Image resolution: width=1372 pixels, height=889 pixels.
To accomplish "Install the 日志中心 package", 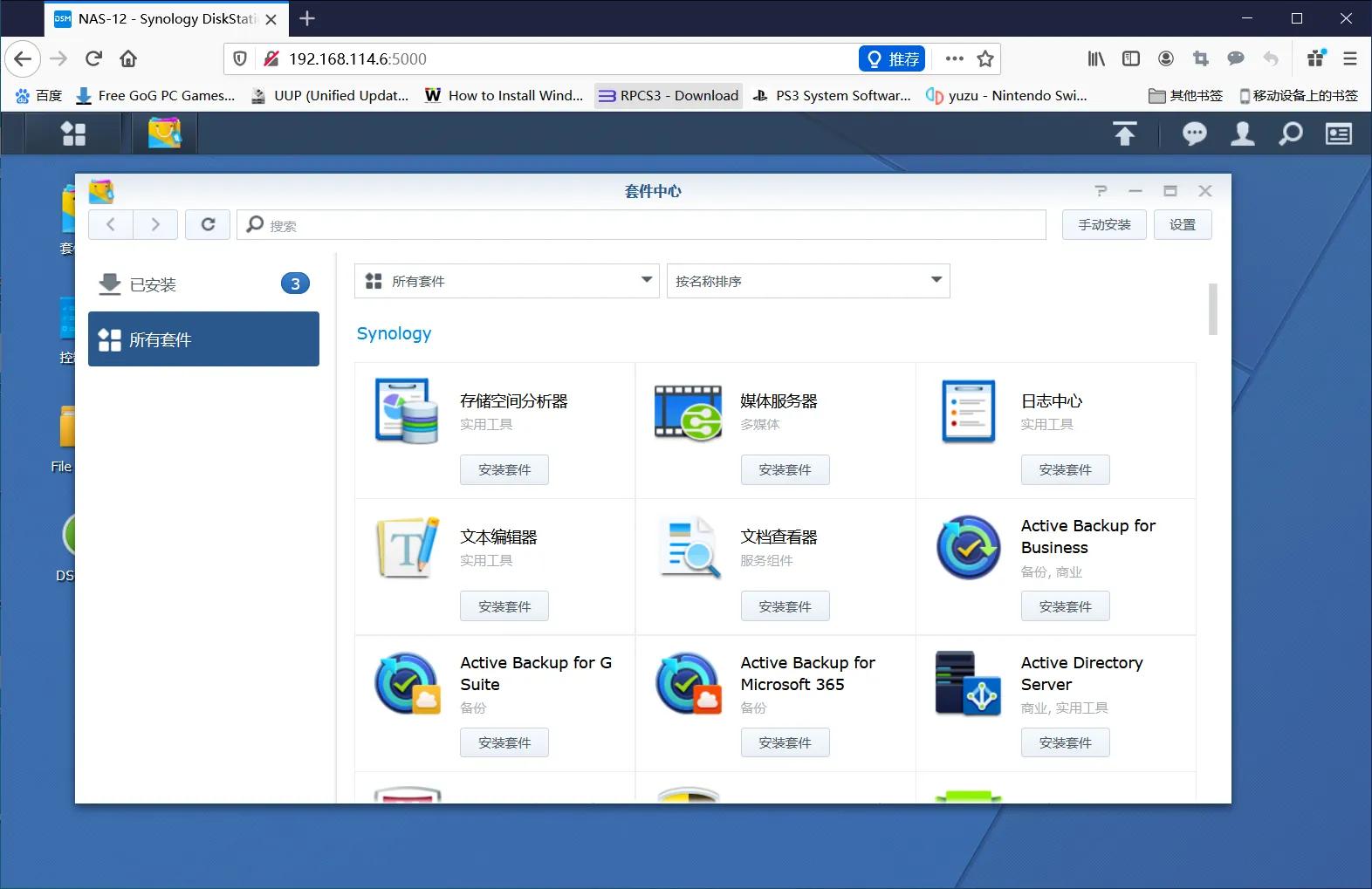I will [x=1065, y=469].
